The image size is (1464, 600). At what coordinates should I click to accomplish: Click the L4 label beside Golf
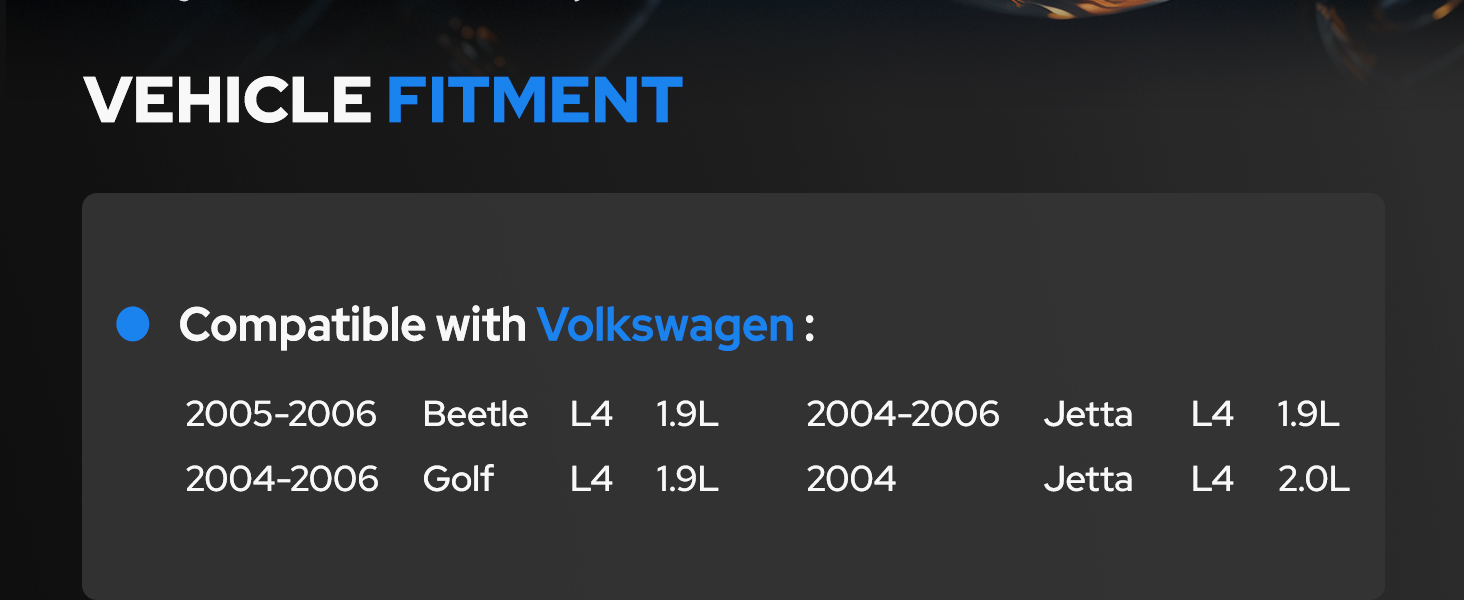[x=592, y=479]
